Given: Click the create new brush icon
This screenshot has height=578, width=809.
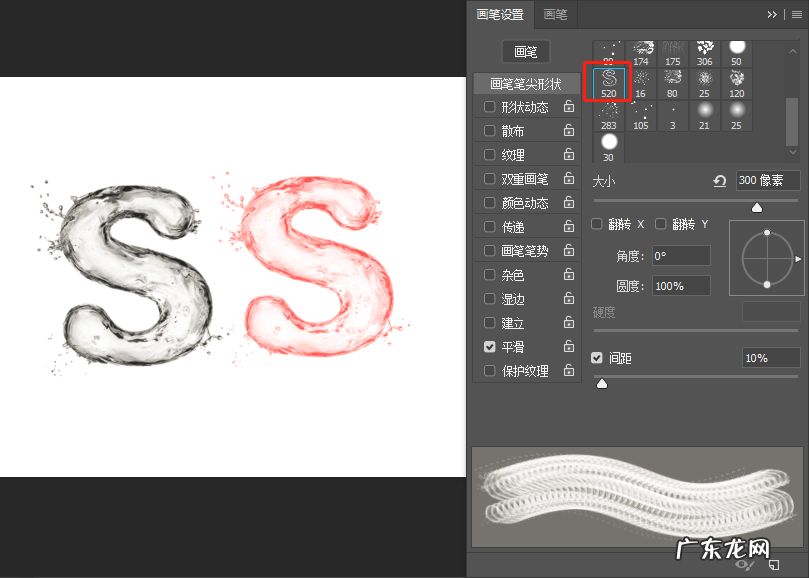Looking at the screenshot, I should point(773,565).
